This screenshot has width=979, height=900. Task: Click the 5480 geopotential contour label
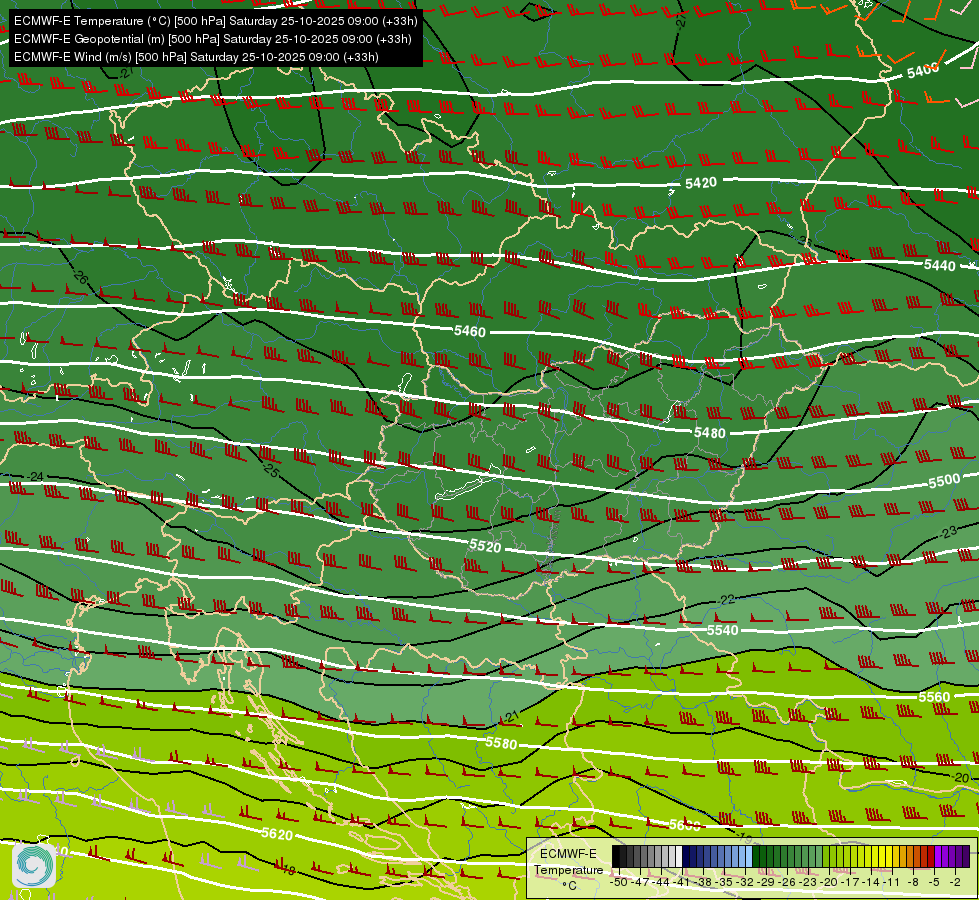(709, 432)
